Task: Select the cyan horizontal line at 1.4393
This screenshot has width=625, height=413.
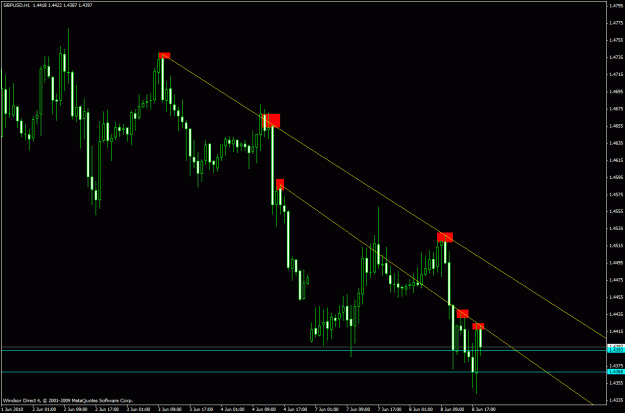Action: pyautogui.click(x=303, y=350)
